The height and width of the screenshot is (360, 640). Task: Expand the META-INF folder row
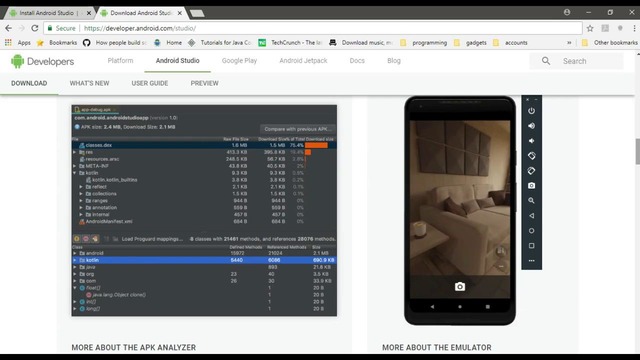pyautogui.click(x=74, y=166)
